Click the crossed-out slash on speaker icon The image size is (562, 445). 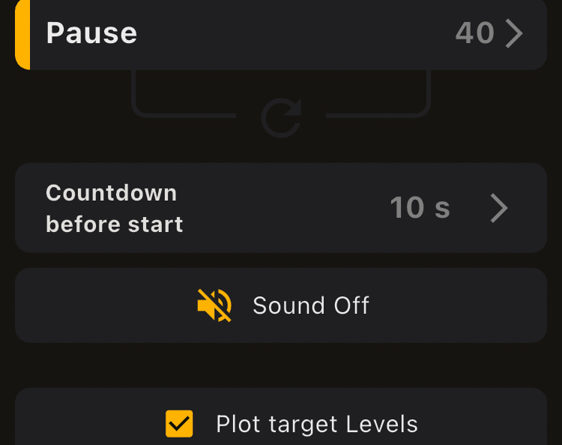214,306
